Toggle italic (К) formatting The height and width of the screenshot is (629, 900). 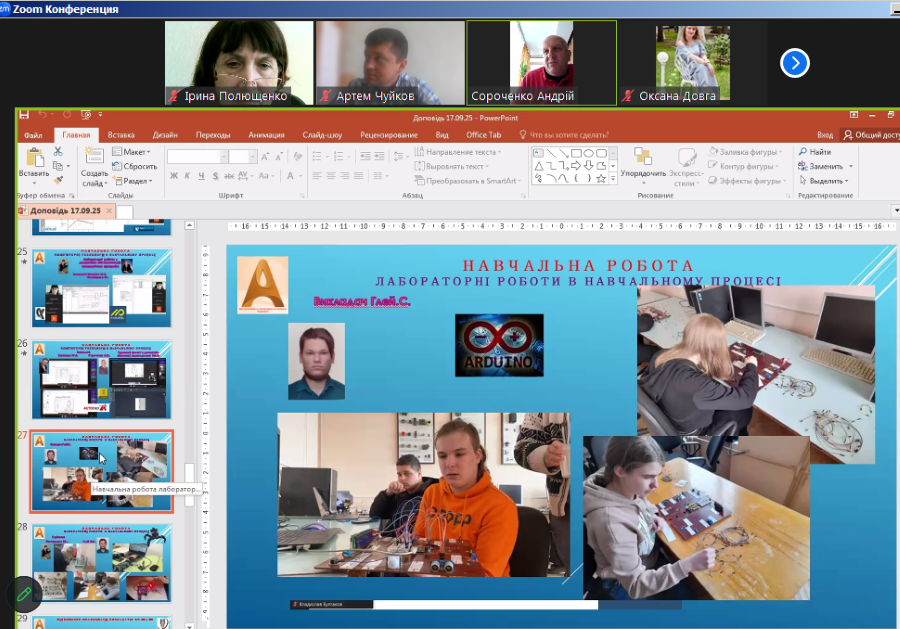tap(188, 176)
